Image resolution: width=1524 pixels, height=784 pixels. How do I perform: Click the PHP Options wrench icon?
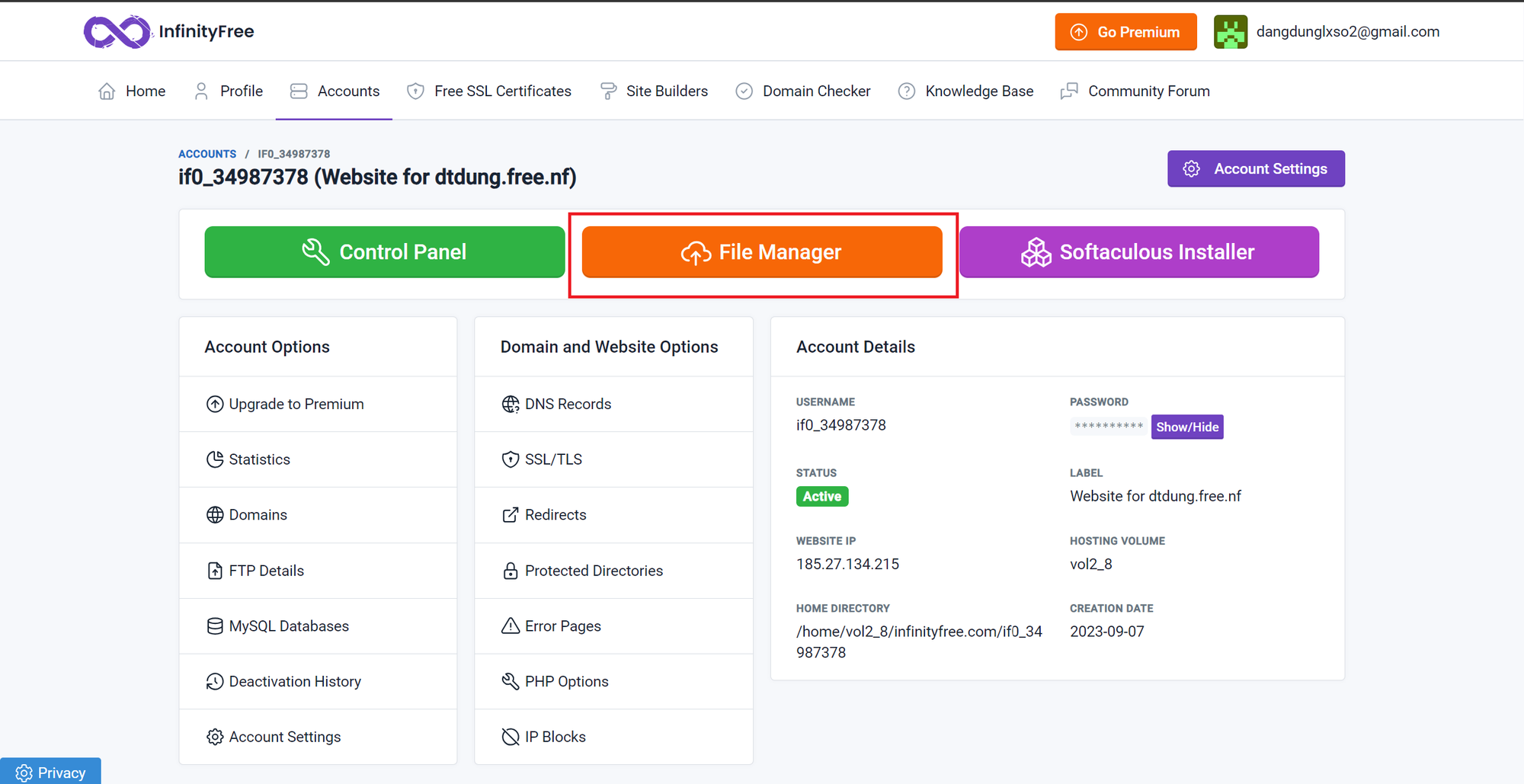click(511, 682)
